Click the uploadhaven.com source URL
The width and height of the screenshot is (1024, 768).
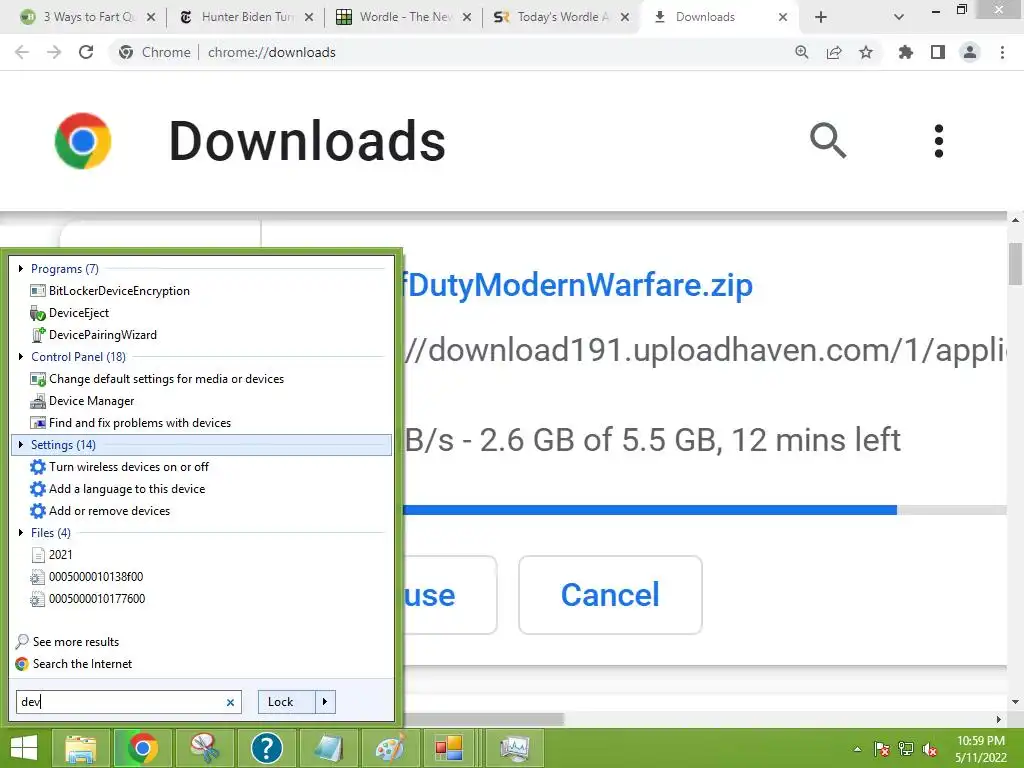705,351
